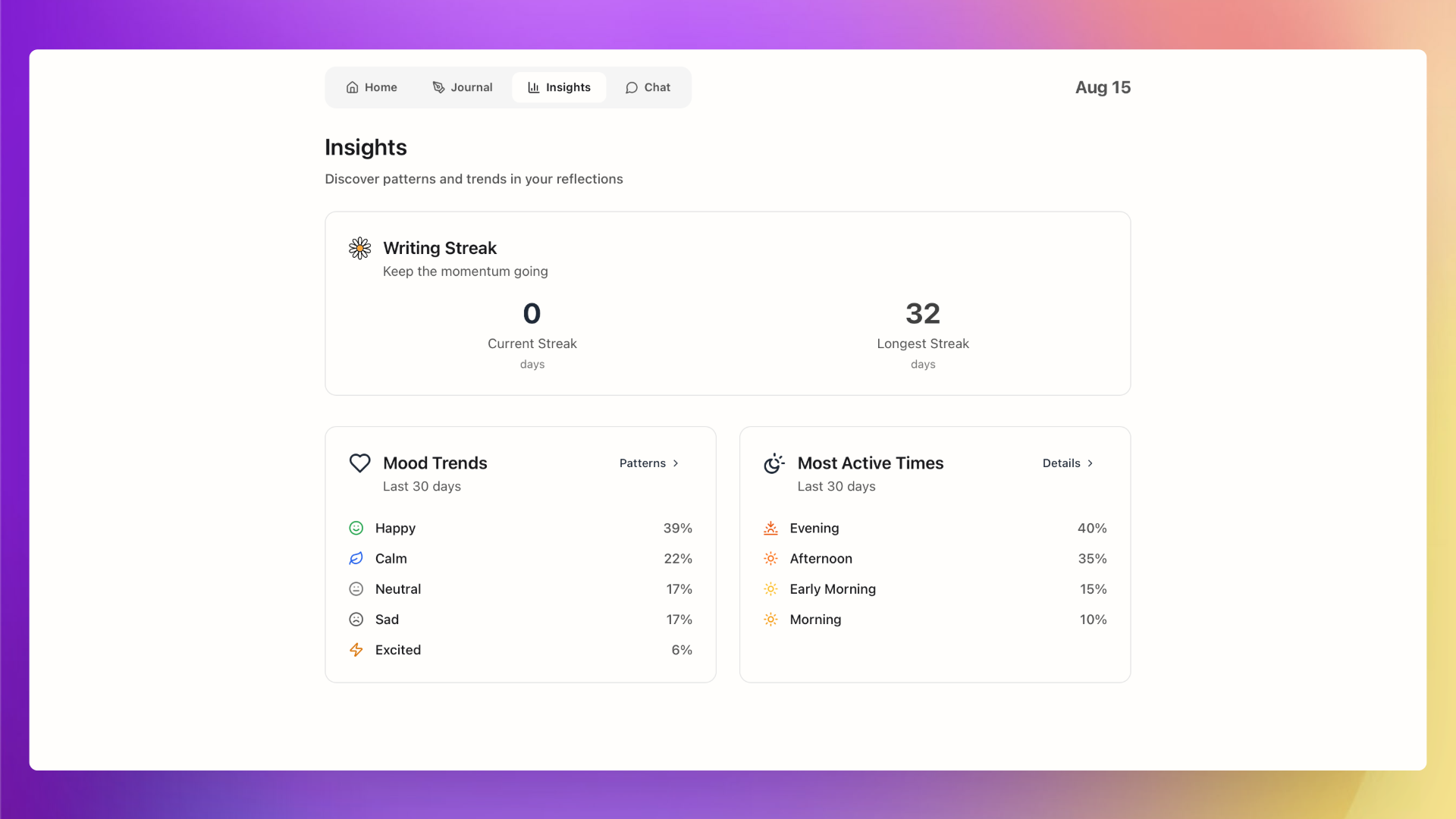Screen dimensions: 1456x819
Task: Click the longest streak value 32
Action: (x=923, y=313)
